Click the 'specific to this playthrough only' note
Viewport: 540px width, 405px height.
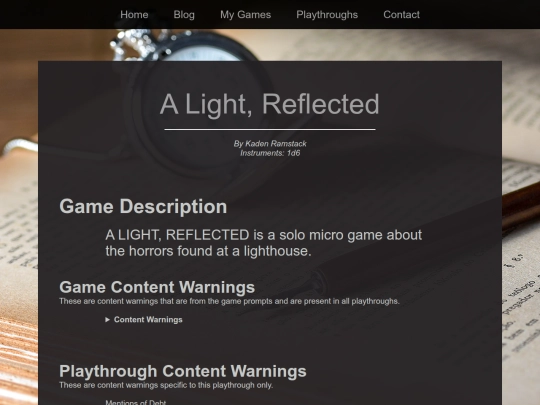166,385
